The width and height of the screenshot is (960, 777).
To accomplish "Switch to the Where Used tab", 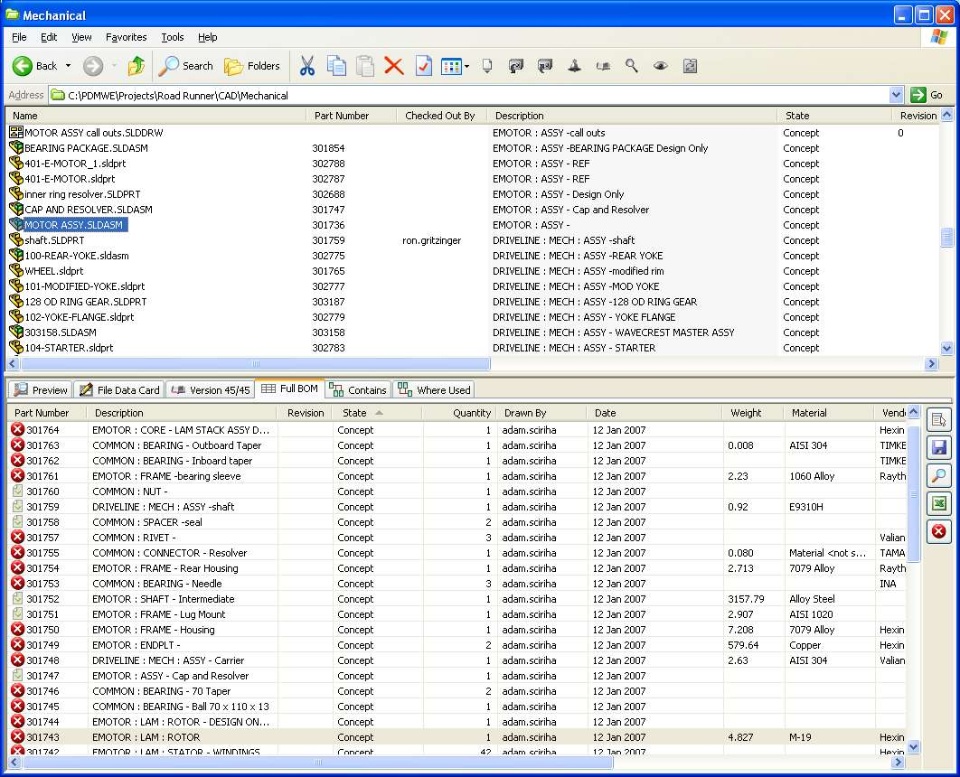I will pos(434,390).
